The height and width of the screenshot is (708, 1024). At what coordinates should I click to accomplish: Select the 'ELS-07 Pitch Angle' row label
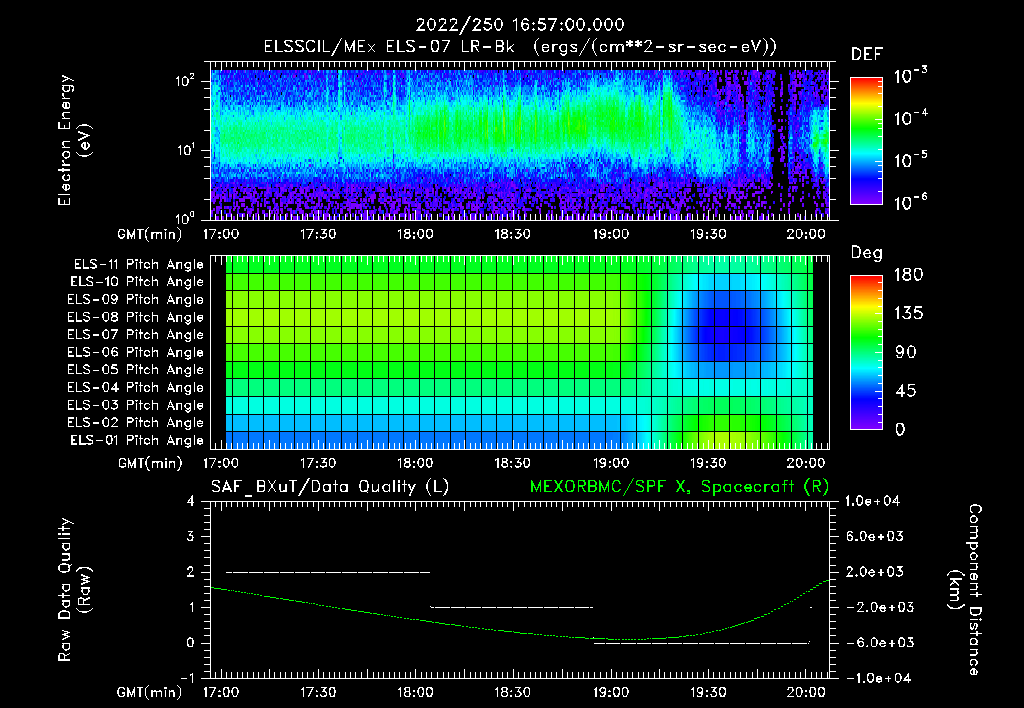click(136, 334)
